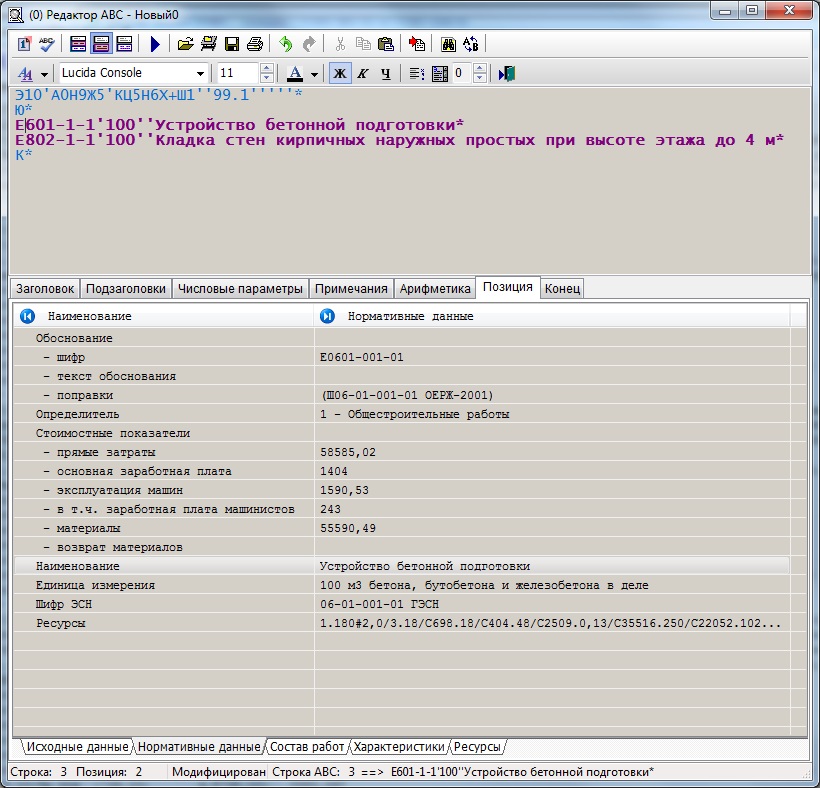Screen dimensions: 820x788
Task: Open the text style dropdown arrow
Action: pyautogui.click(x=43, y=73)
